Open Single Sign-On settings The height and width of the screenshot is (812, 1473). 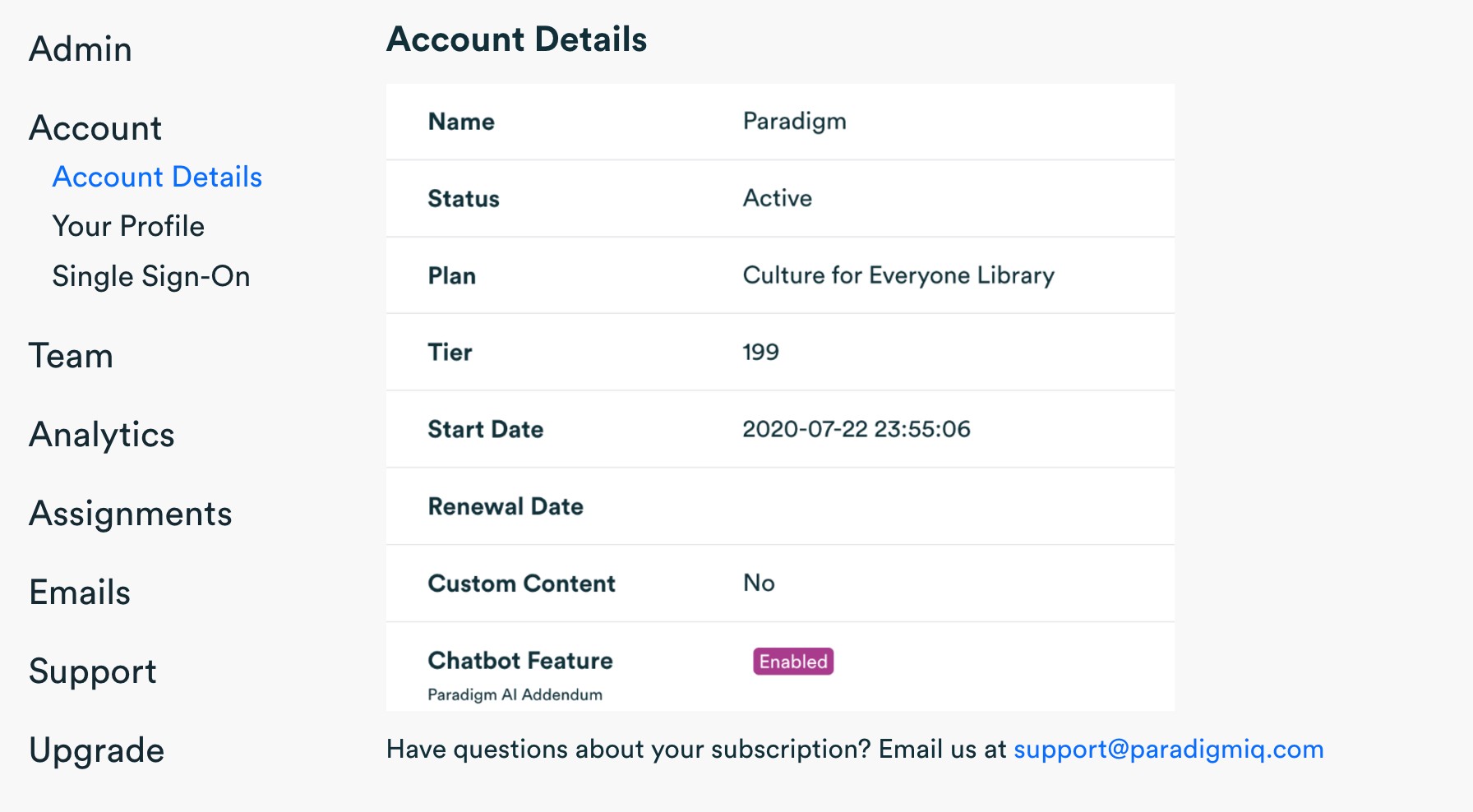pyautogui.click(x=151, y=277)
